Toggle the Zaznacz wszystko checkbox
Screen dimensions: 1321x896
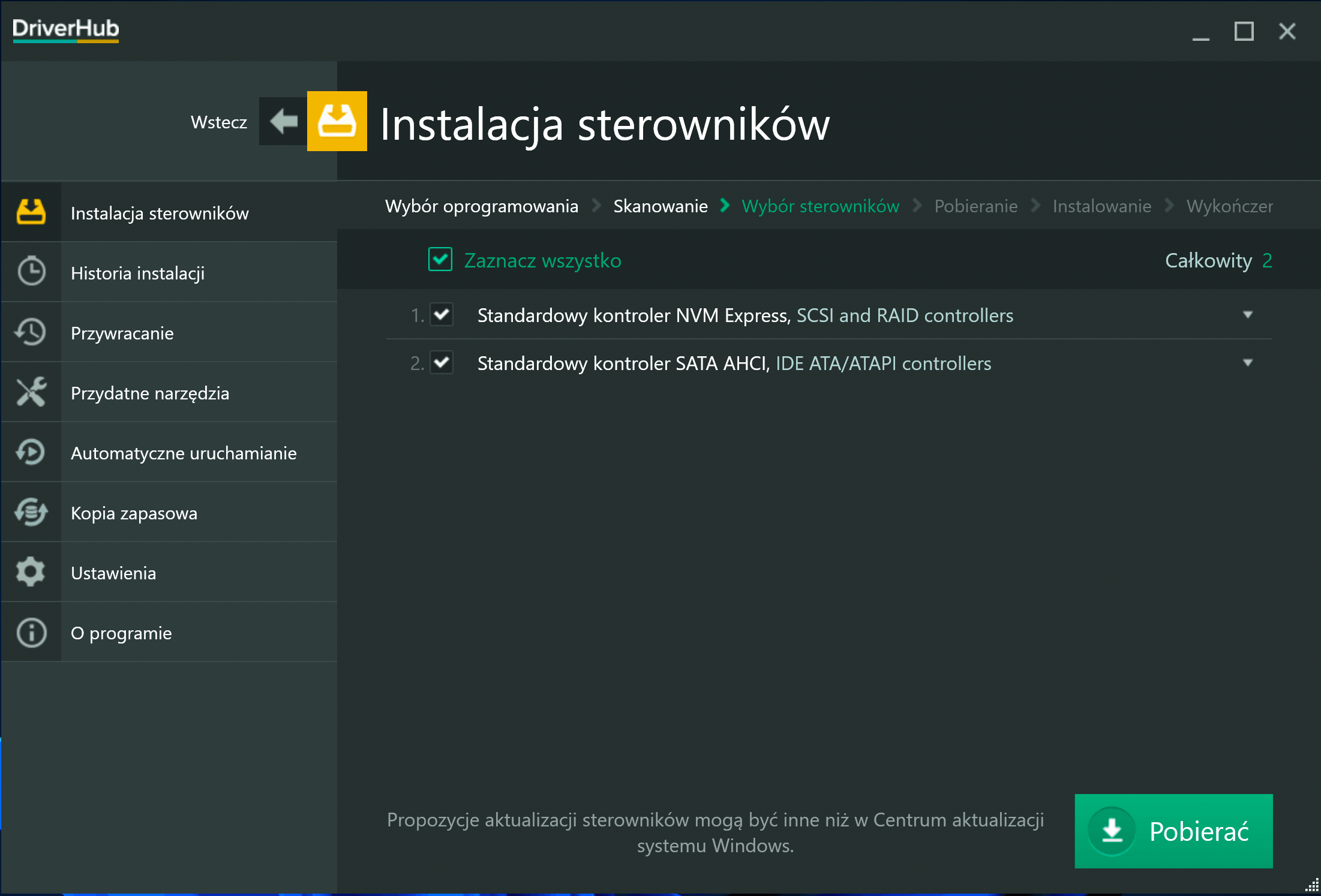(x=440, y=260)
